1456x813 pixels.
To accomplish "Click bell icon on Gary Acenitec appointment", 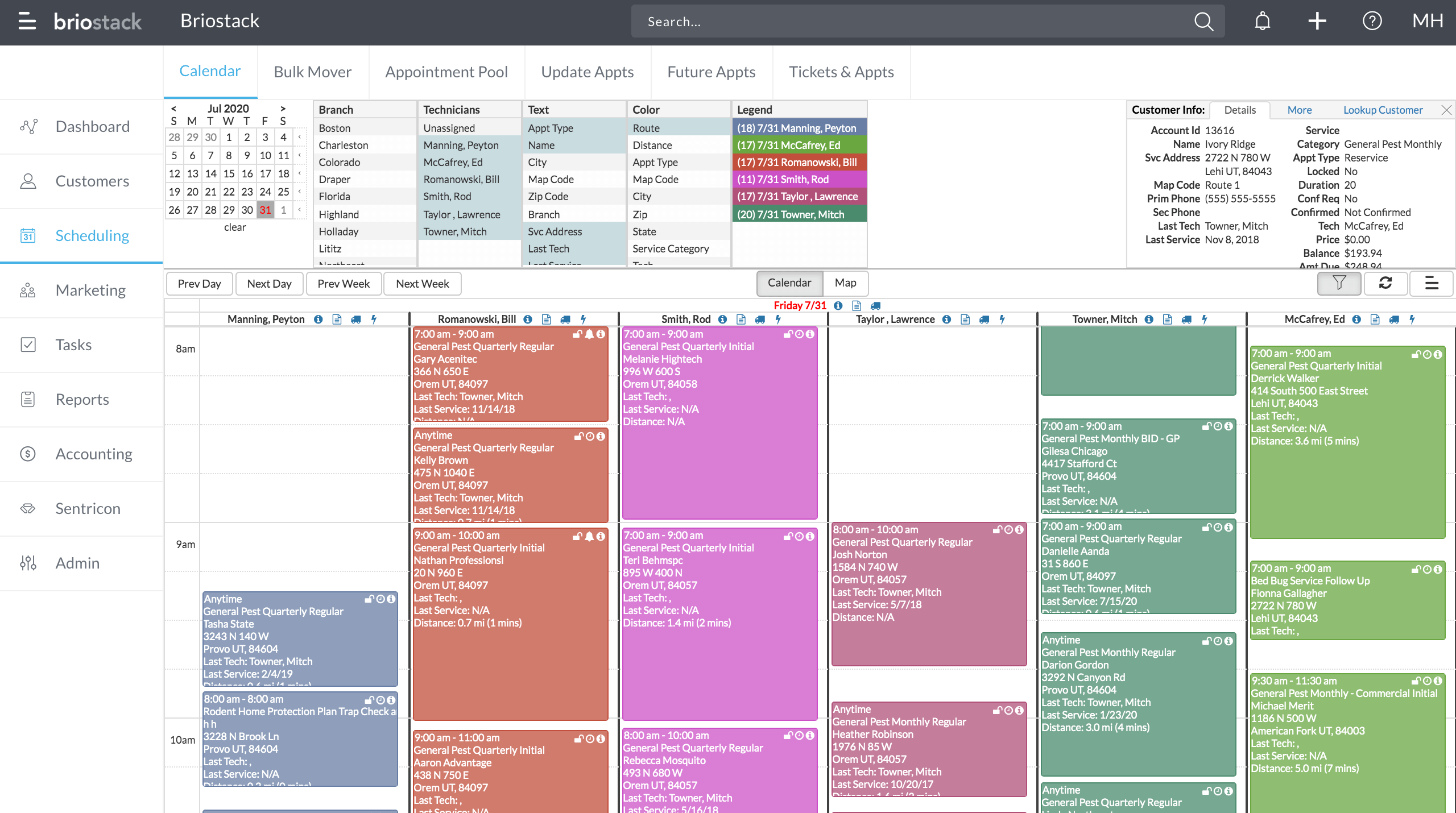I will click(589, 334).
